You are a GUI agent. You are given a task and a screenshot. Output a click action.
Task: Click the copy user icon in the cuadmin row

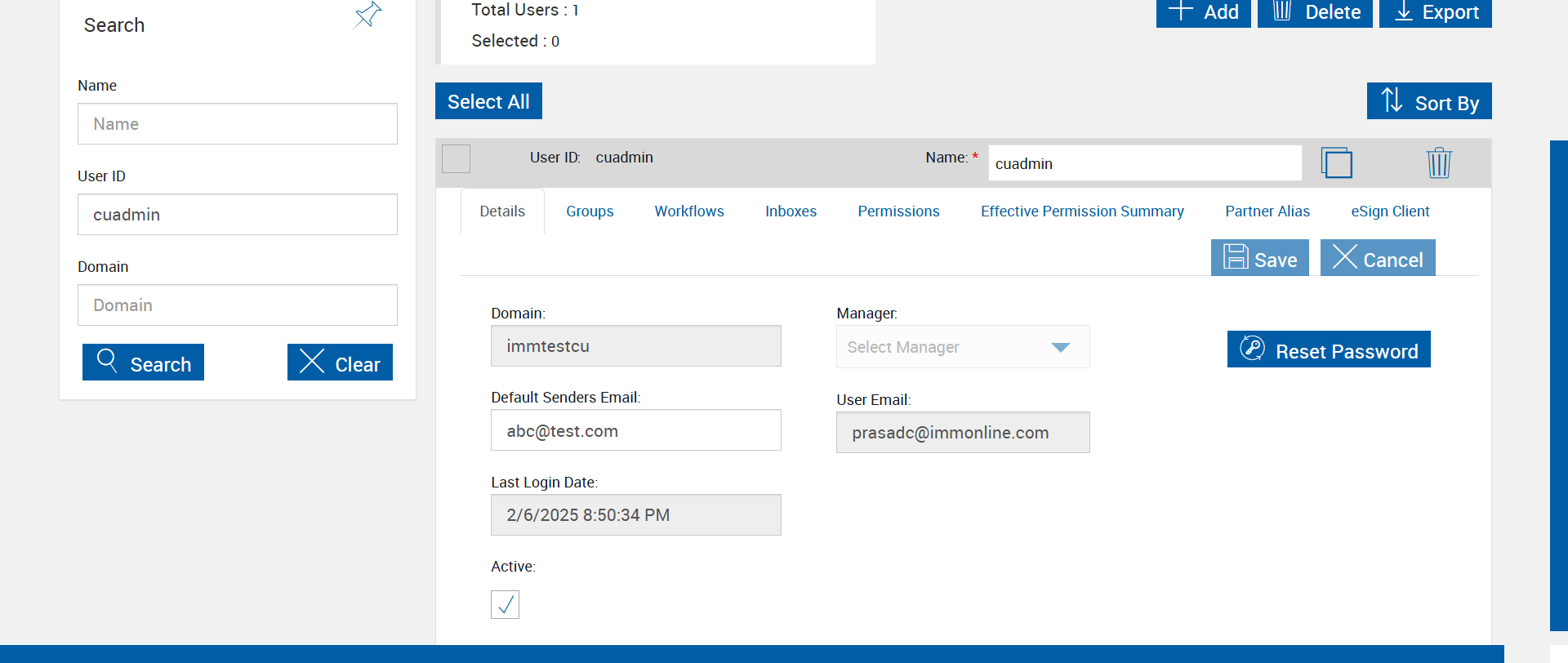click(1336, 162)
